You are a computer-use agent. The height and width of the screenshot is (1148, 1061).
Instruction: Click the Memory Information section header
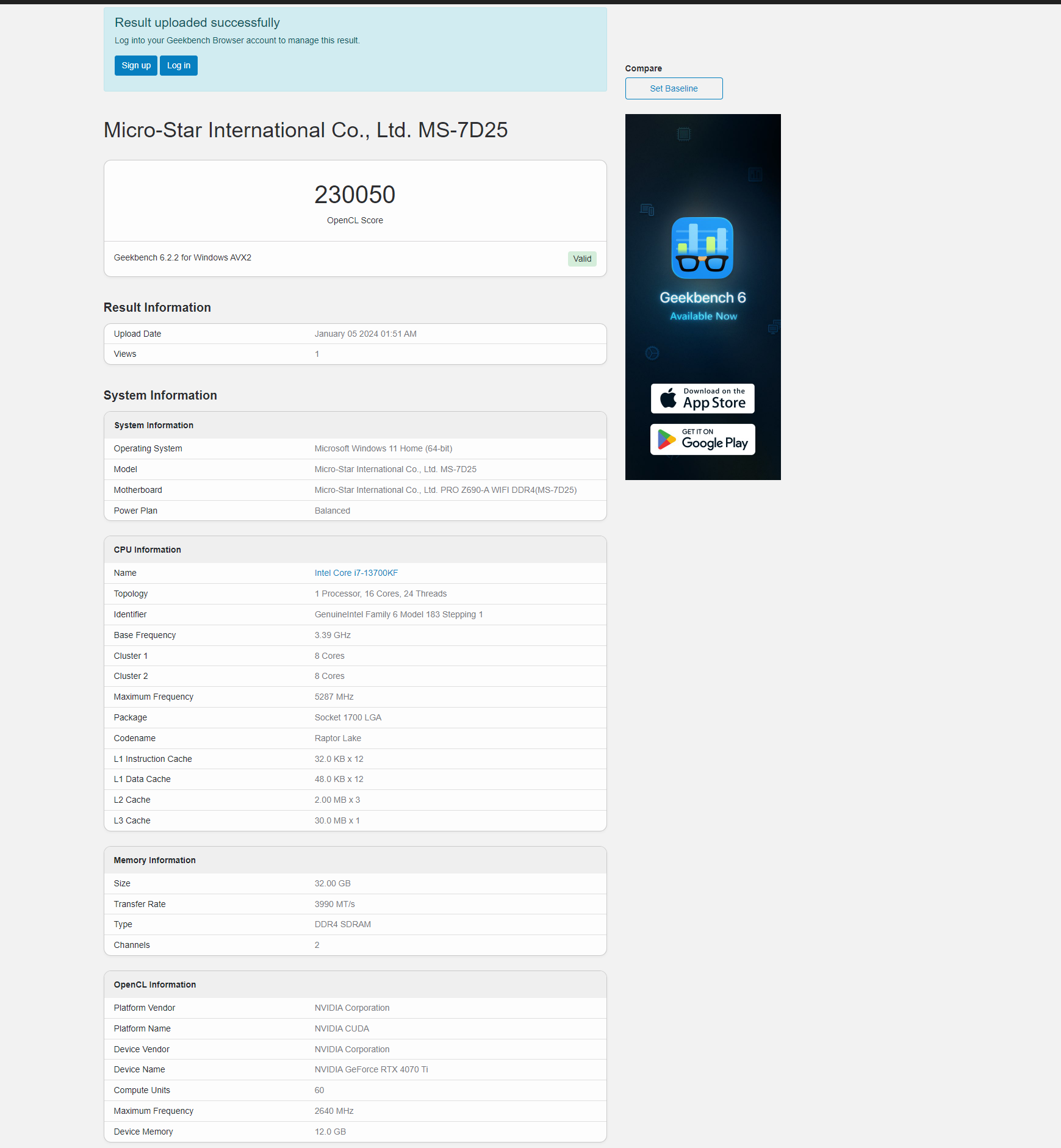355,860
